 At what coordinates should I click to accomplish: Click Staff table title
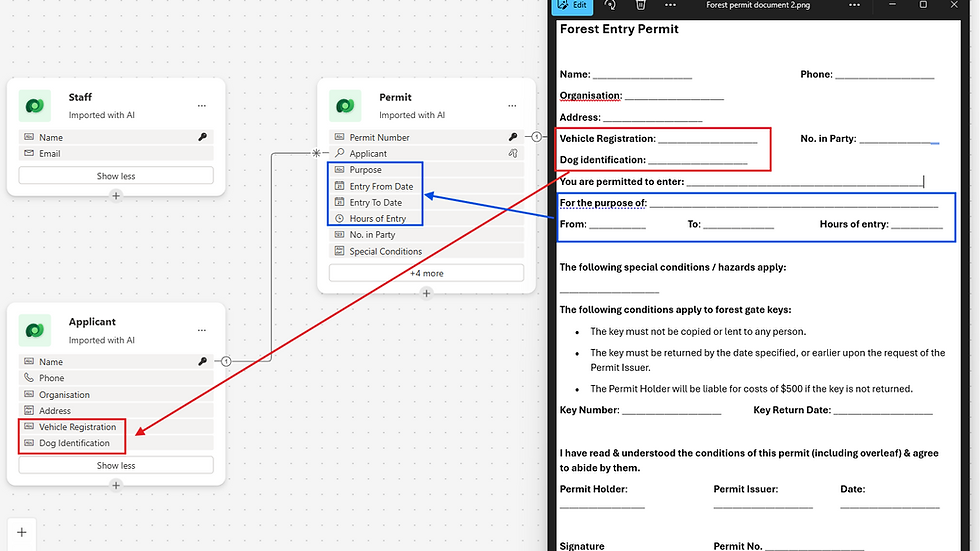[80, 97]
